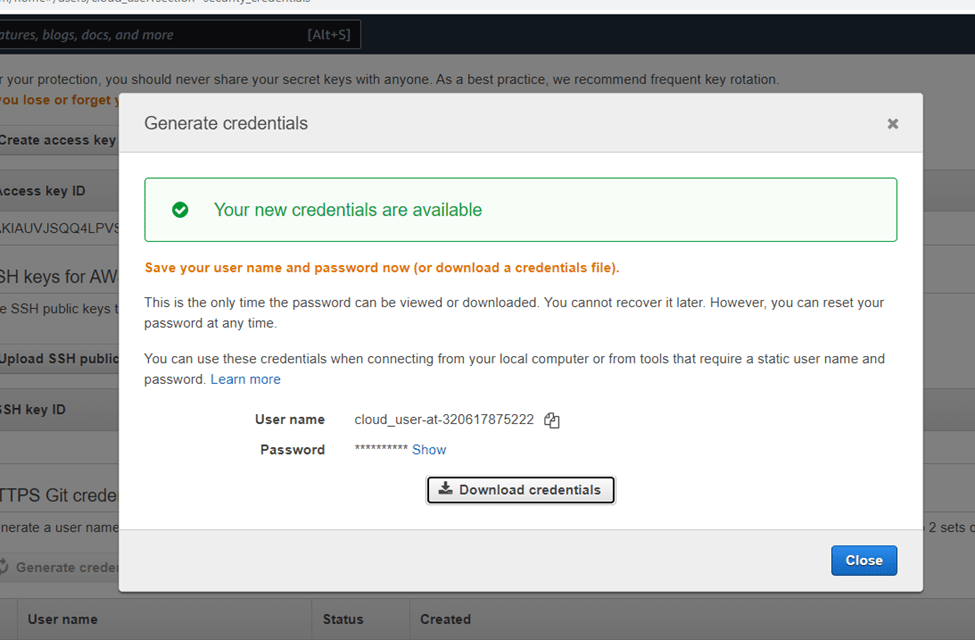
Task: Click the green success checkmark icon
Action: click(x=180, y=210)
